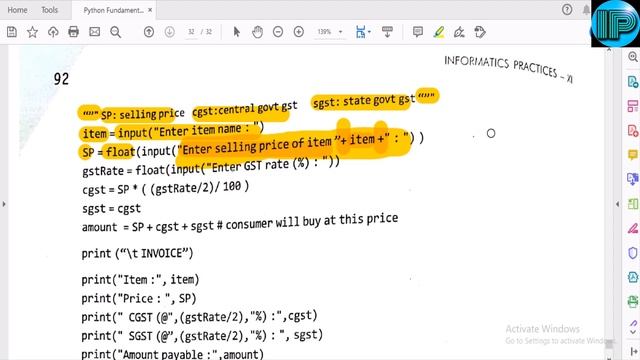Click the line "sgst = cgst"
This screenshot has height=360, width=640.
click(x=111, y=209)
